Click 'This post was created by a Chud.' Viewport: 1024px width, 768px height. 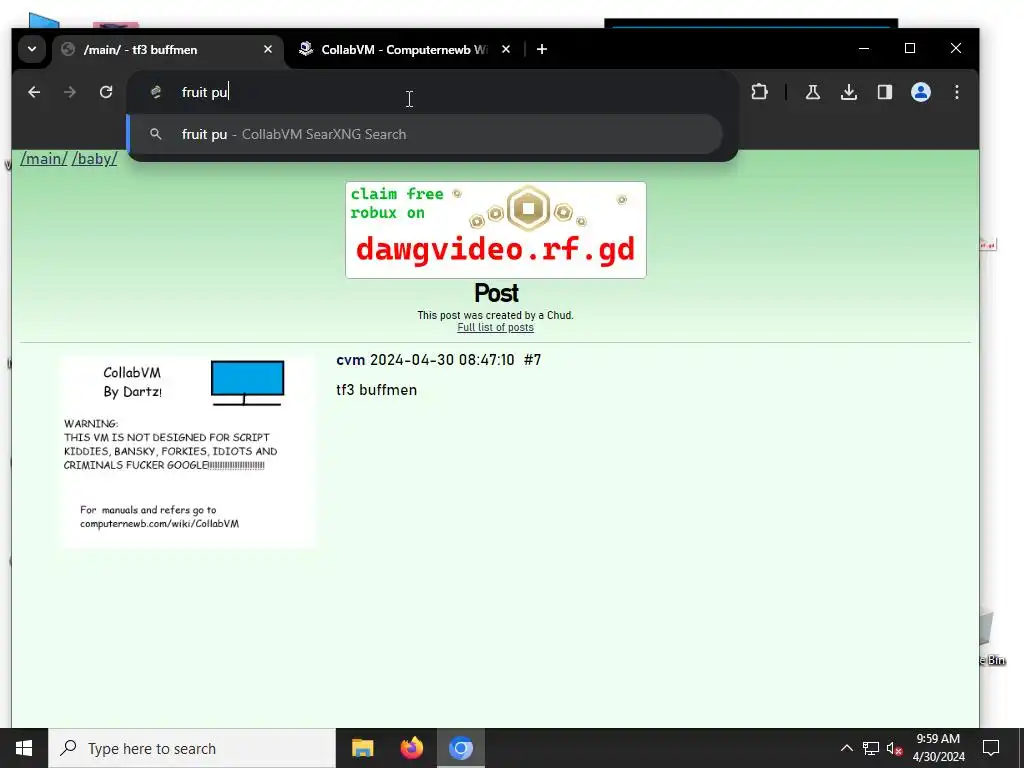(x=496, y=315)
